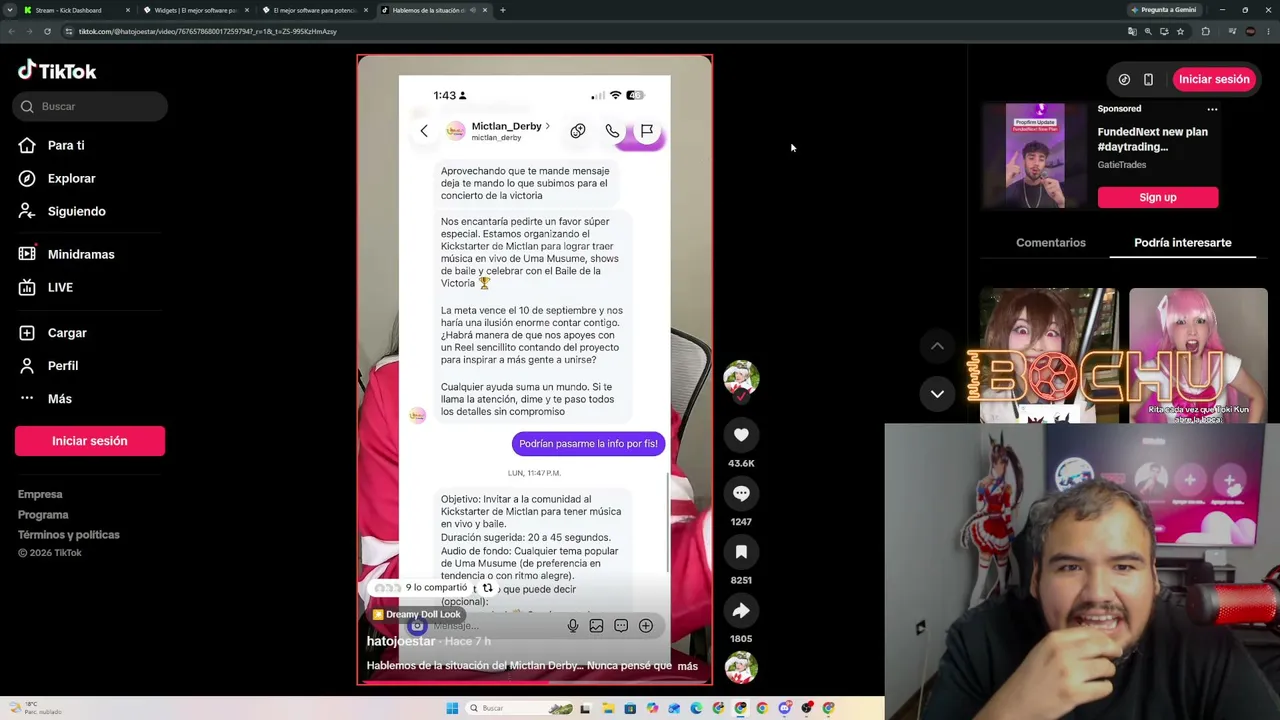Reload the page in the browser
1280x720 pixels.
coord(47,31)
